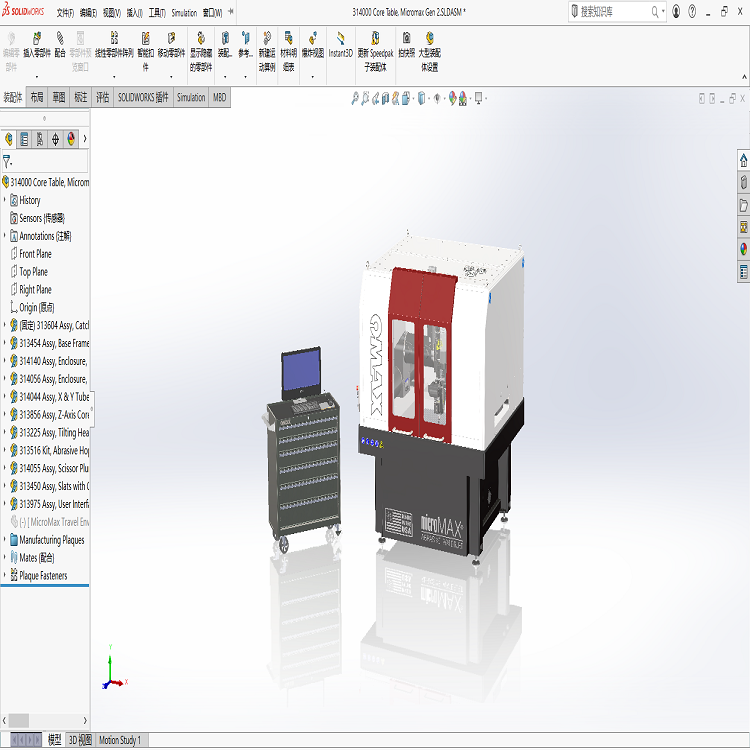Screen dimensions: 750x750
Task: Open the 窗口(W) menu
Action: (212, 13)
